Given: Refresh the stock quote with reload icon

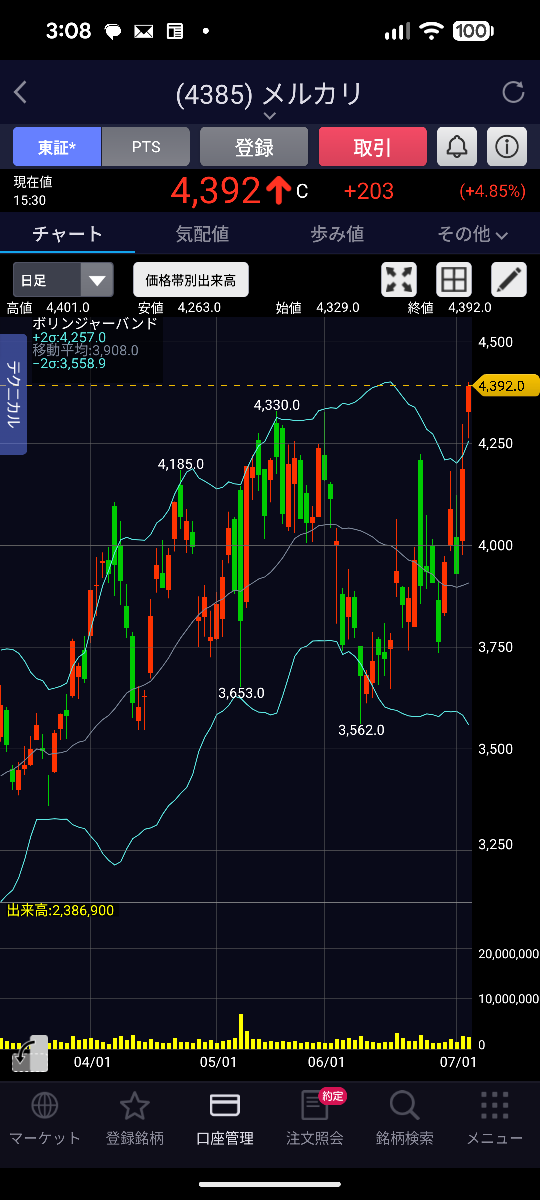Looking at the screenshot, I should (513, 93).
